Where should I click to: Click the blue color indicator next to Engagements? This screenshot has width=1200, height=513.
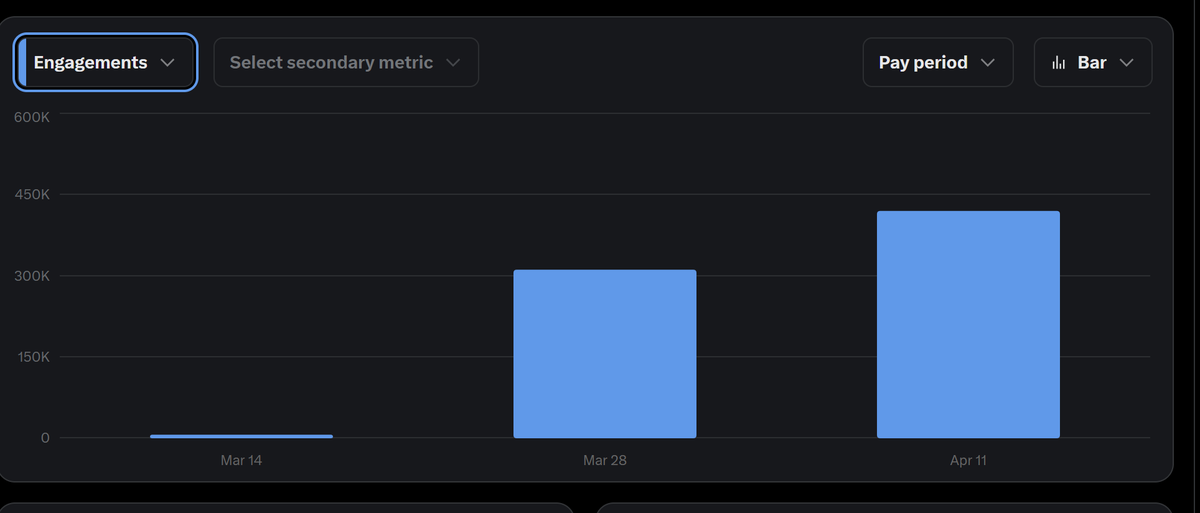pyautogui.click(x=23, y=62)
